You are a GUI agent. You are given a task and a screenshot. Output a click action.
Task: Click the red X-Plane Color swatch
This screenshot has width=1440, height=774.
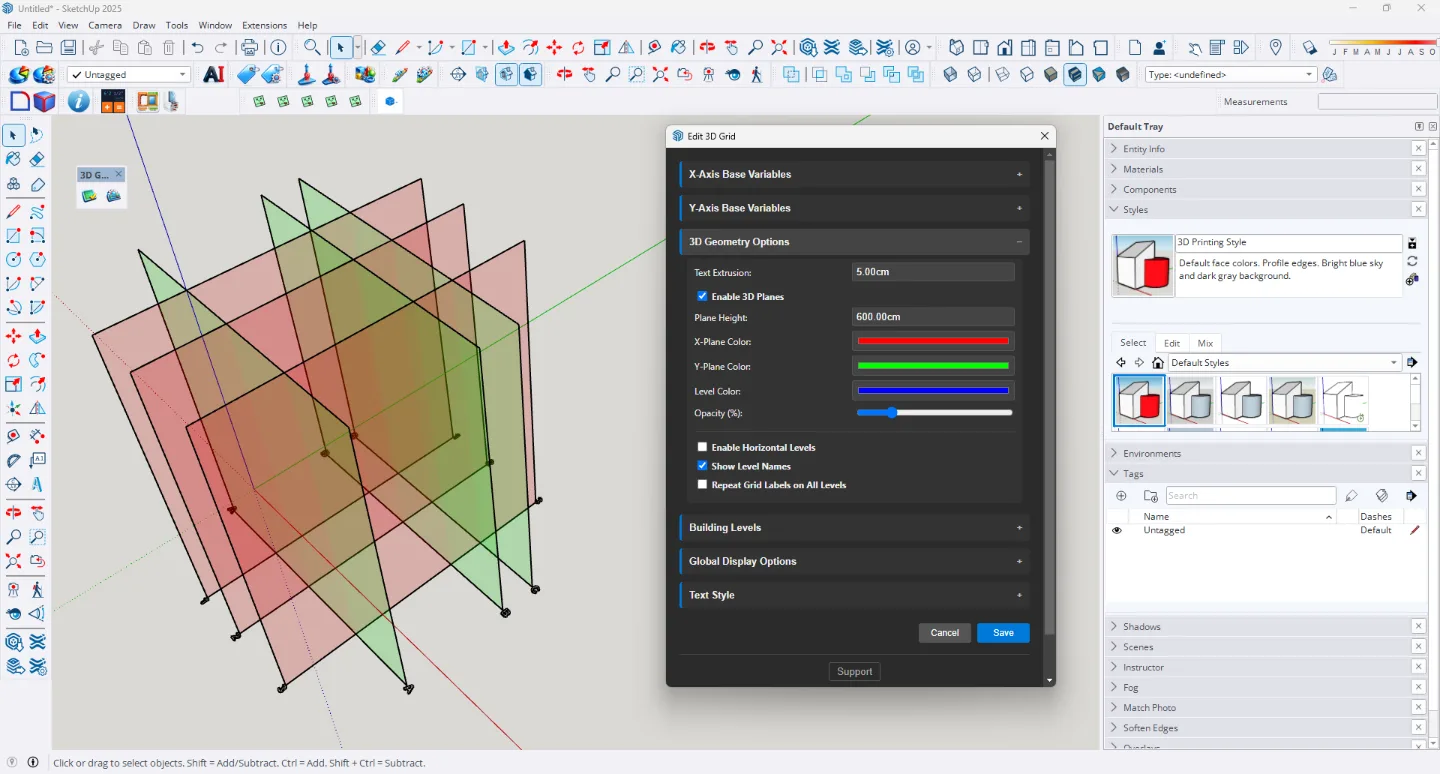[933, 341]
